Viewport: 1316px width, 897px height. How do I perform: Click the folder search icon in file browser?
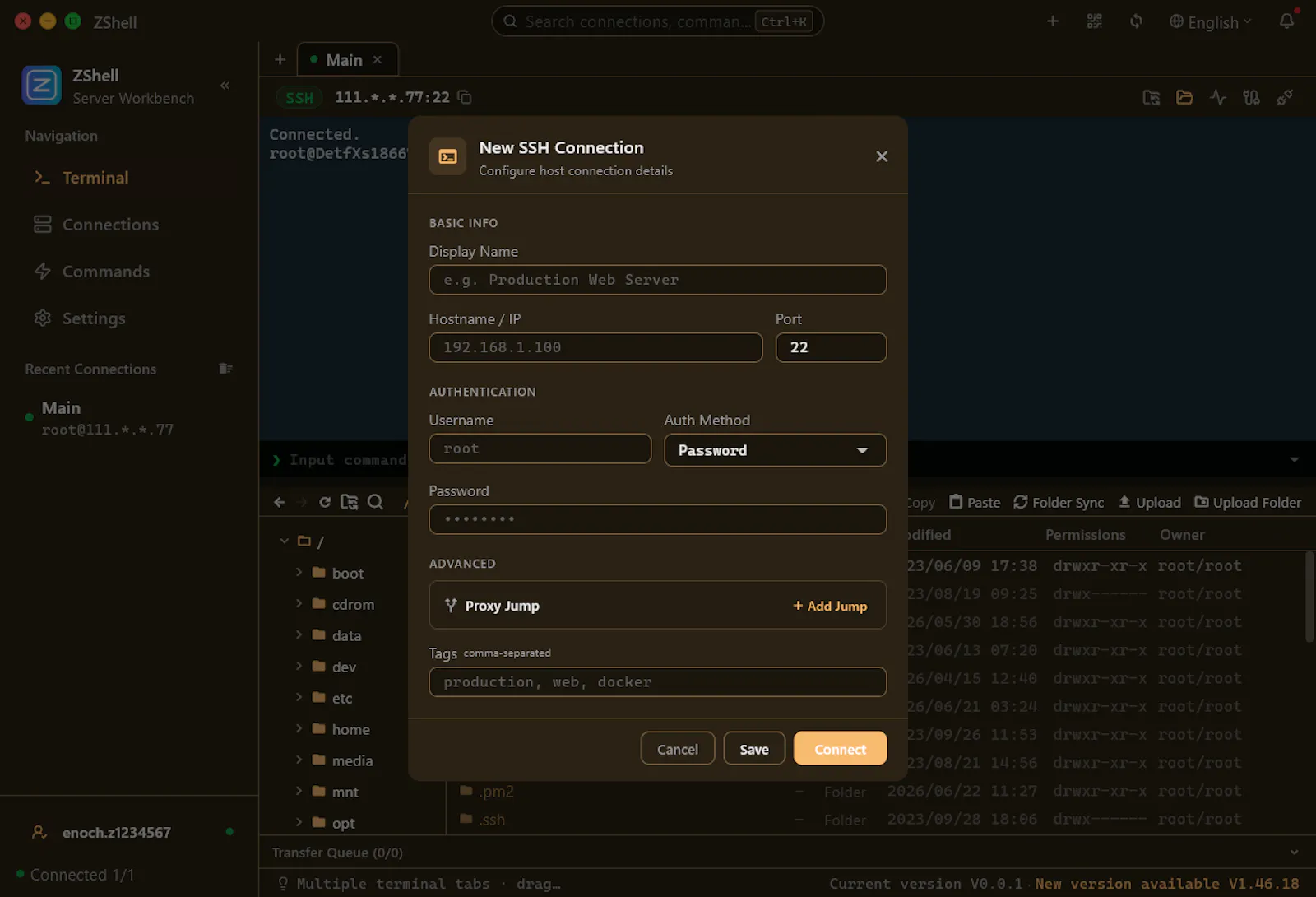click(350, 502)
